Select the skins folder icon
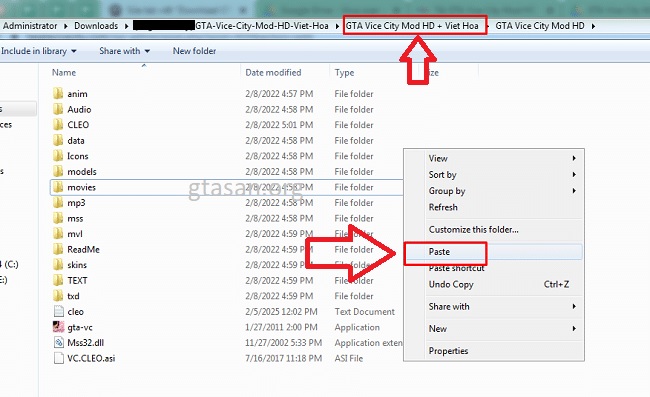The image size is (650, 397). (58, 265)
